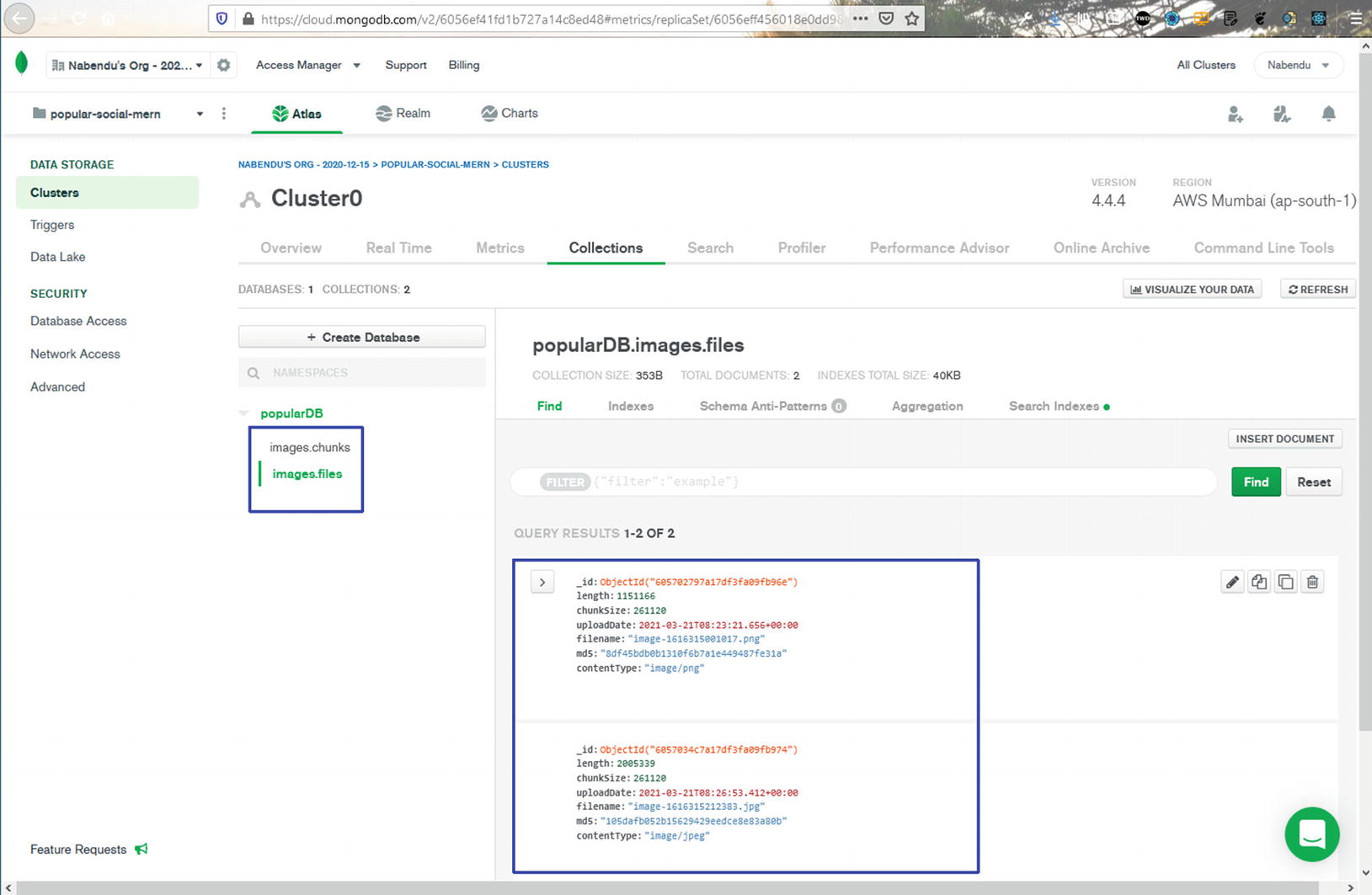The image size is (1372, 895).
Task: Collapse the popularDB database tree
Action: click(x=244, y=413)
